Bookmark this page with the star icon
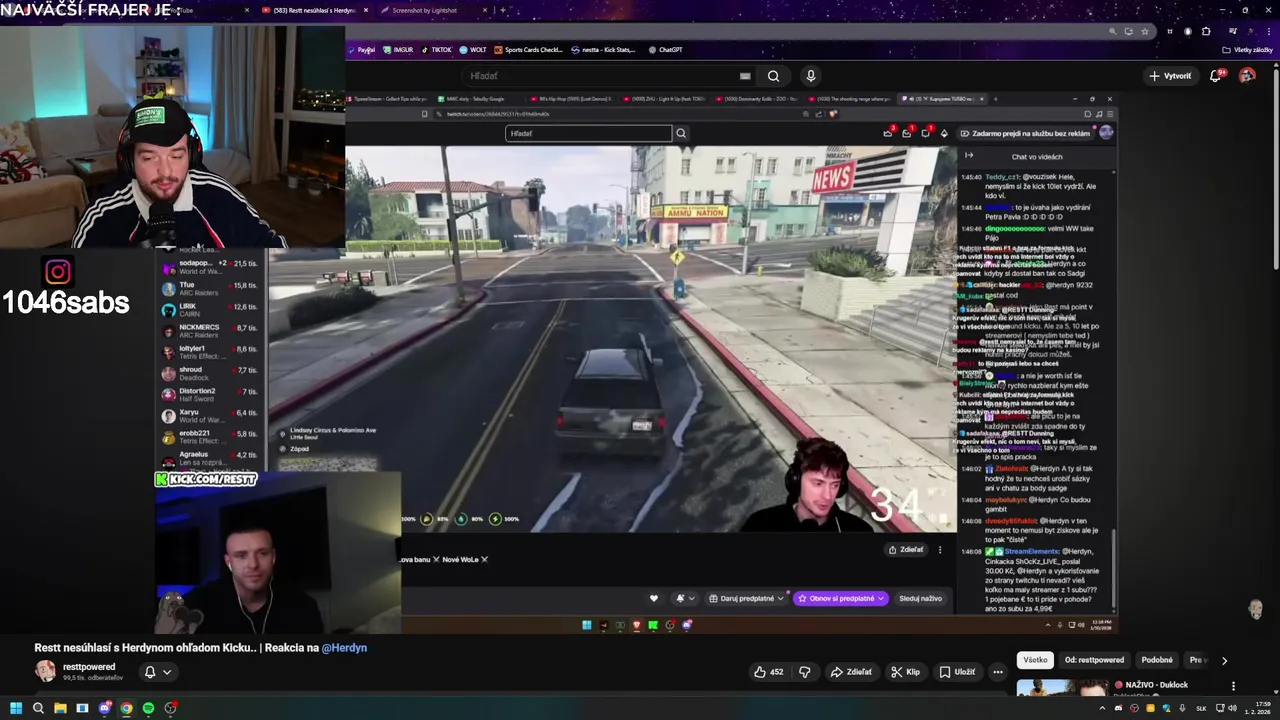The width and height of the screenshot is (1280, 720). pyautogui.click(x=1145, y=31)
